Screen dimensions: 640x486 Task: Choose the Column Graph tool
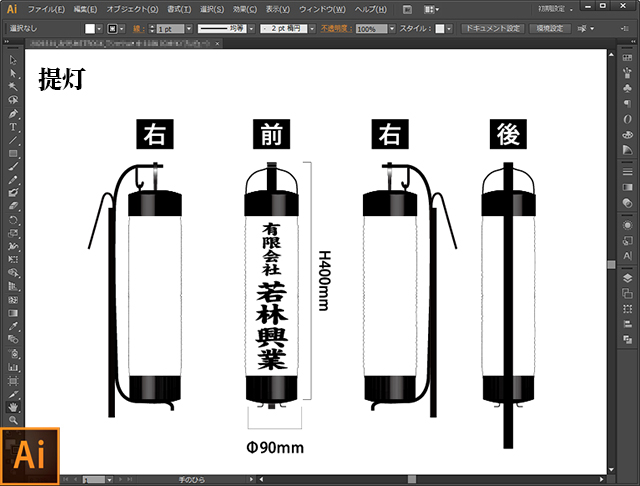click(x=13, y=367)
